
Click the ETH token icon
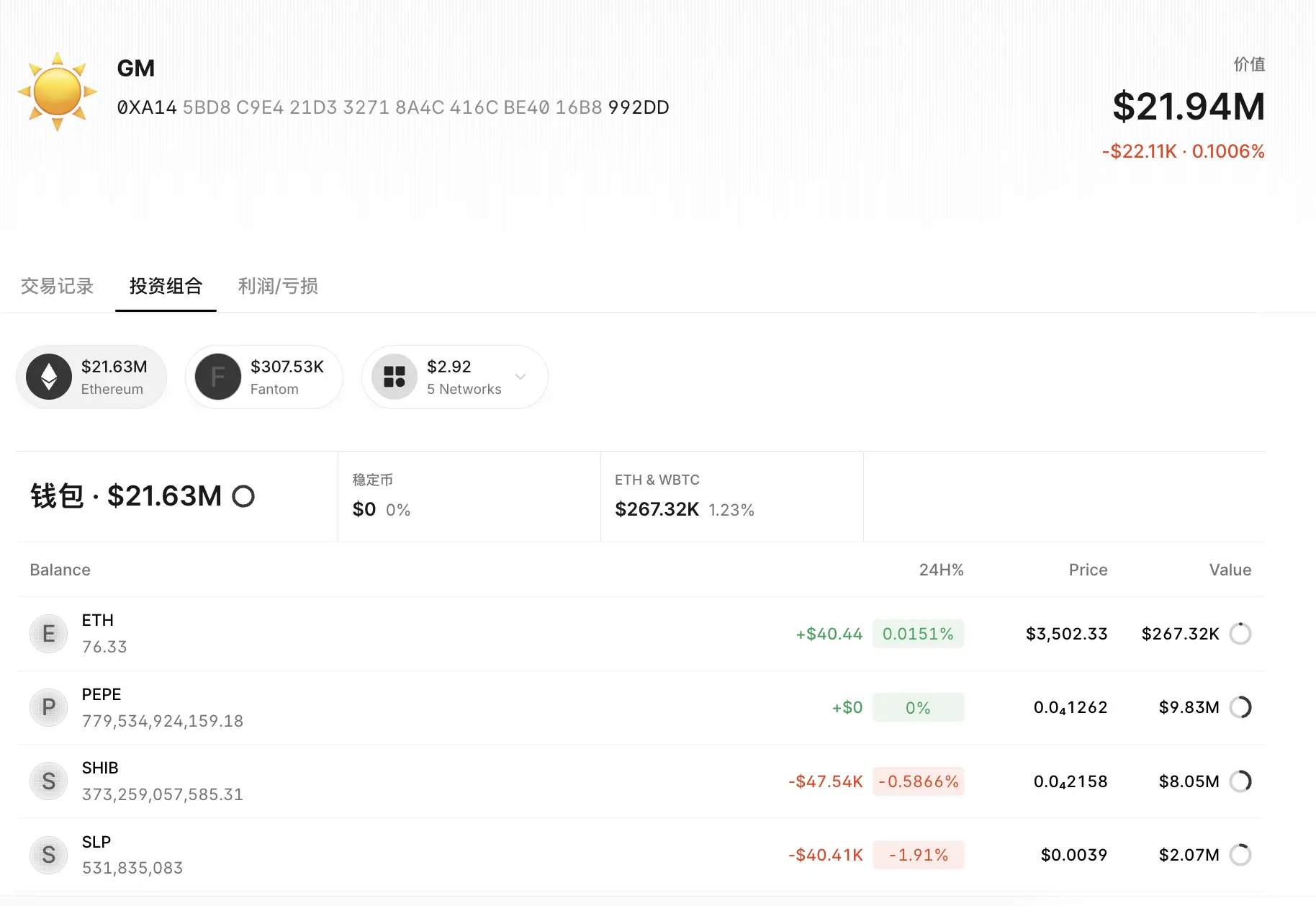tap(48, 634)
